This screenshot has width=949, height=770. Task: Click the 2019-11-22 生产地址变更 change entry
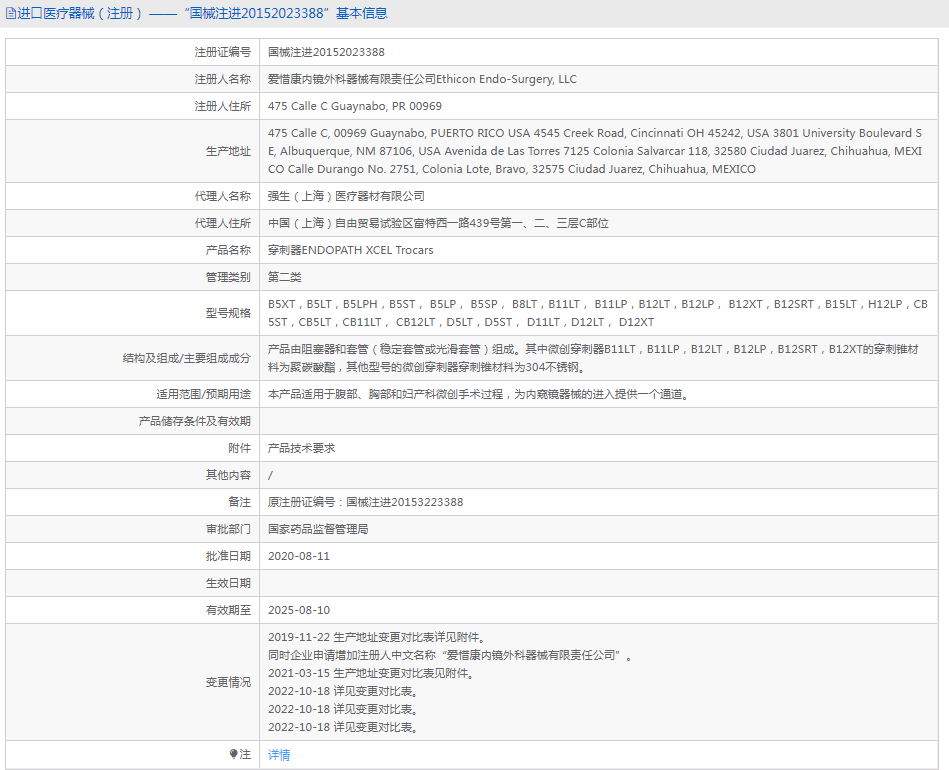(377, 637)
